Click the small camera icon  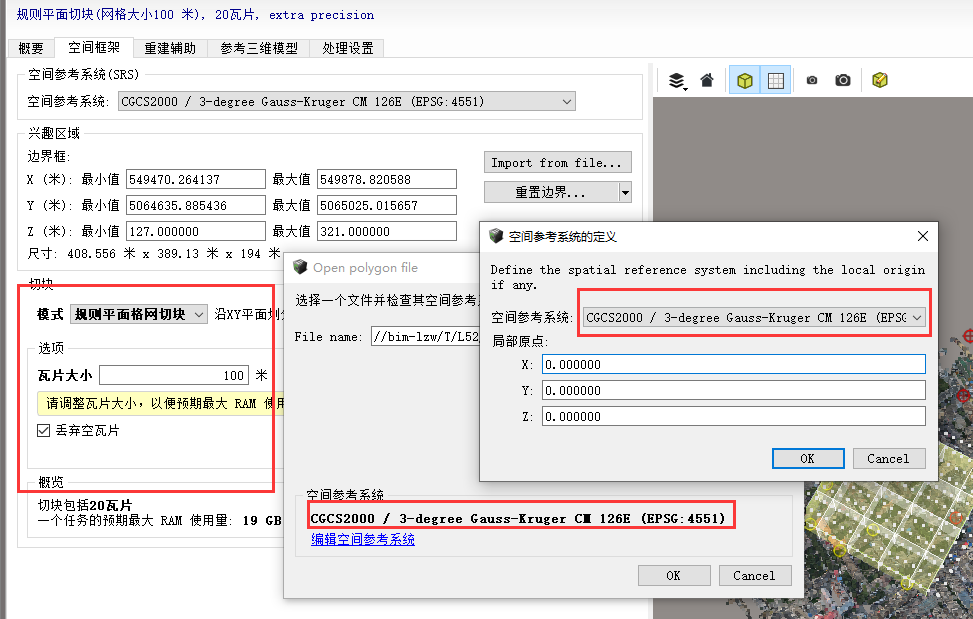pos(812,81)
